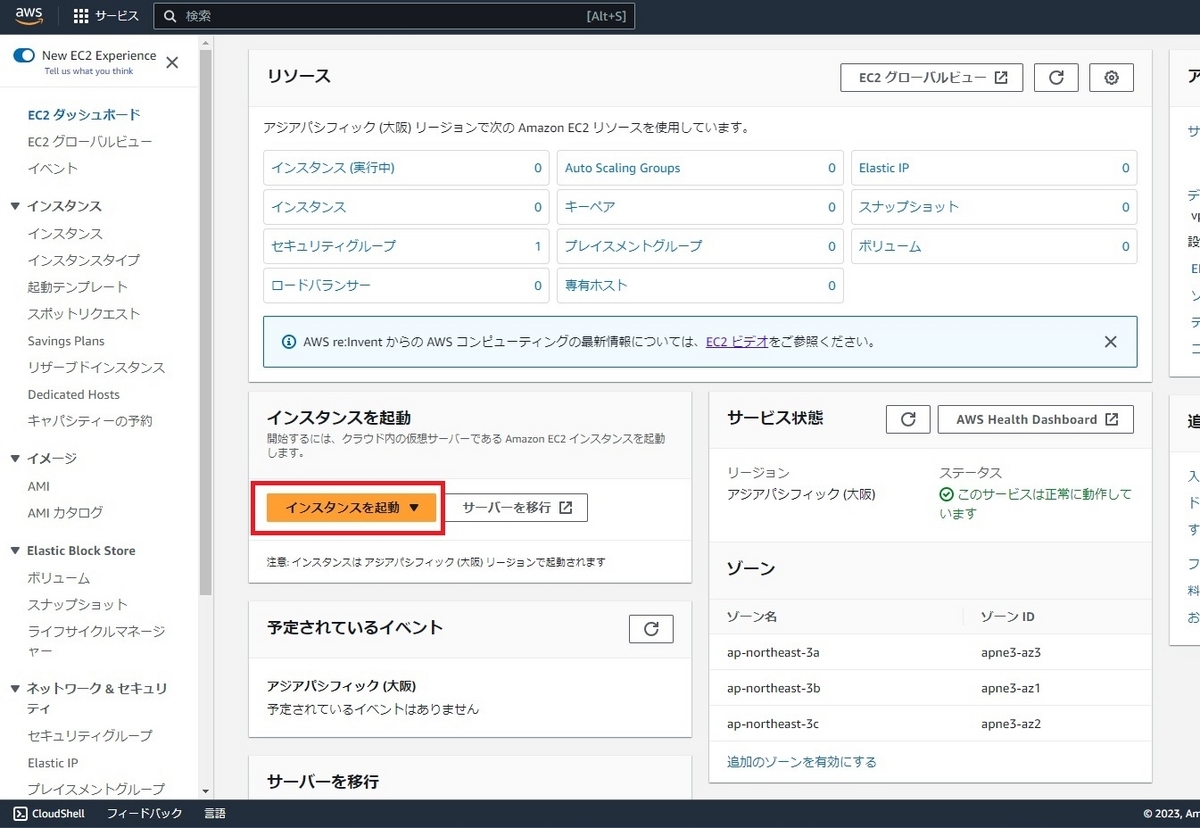Collapse the Elastic Block Store section
This screenshot has width=1200, height=828.
click(x=15, y=551)
